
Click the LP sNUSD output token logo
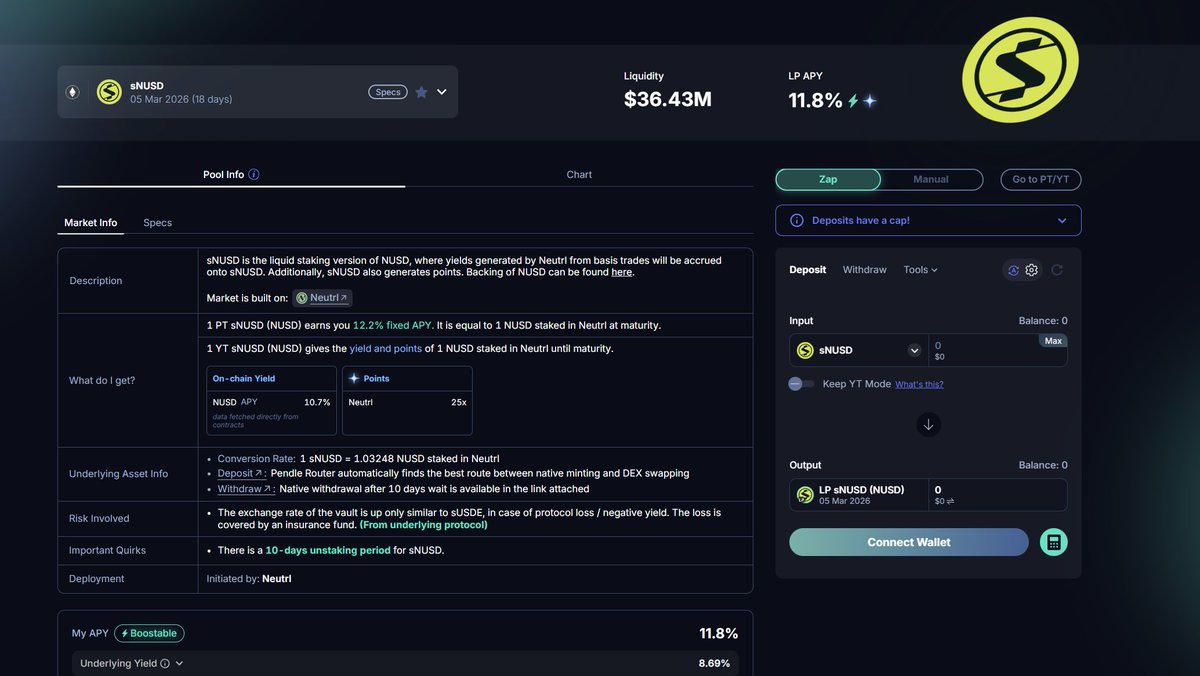(805, 495)
